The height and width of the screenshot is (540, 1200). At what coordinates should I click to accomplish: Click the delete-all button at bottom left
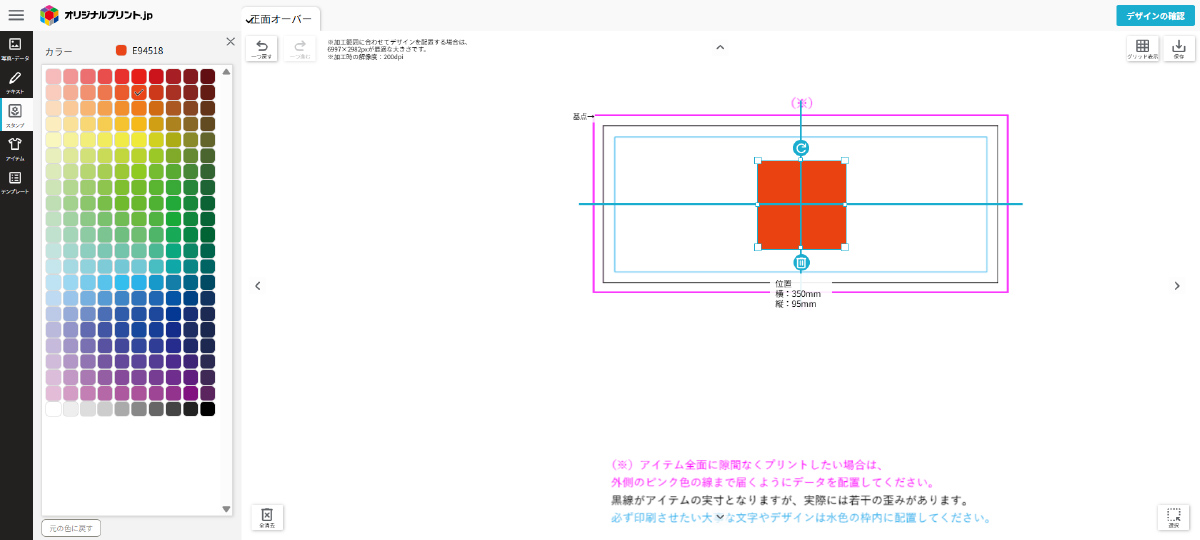(267, 517)
